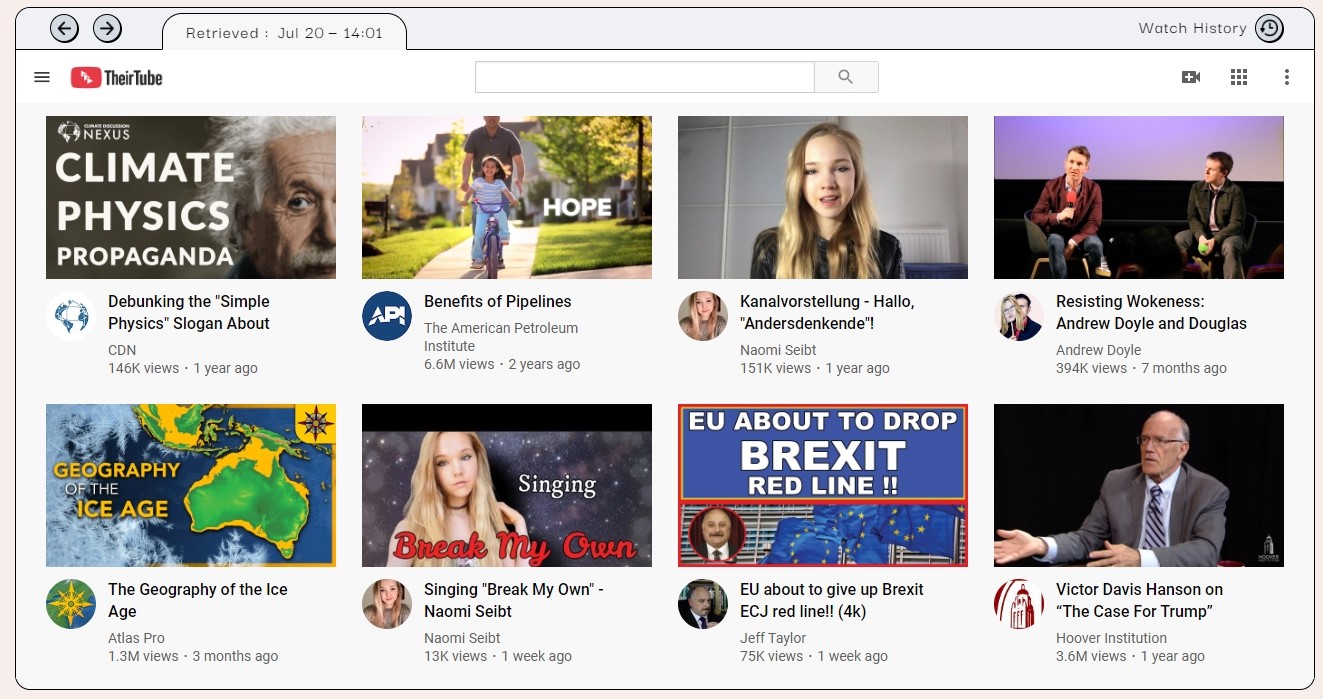Click "3.6M views · 1 year ago" text

1130,656
